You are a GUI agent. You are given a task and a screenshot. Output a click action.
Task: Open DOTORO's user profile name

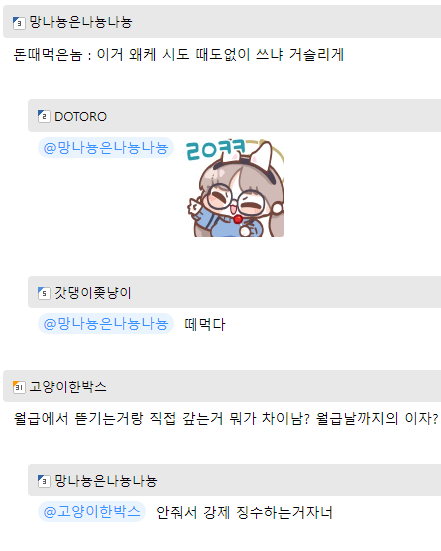(x=80, y=116)
